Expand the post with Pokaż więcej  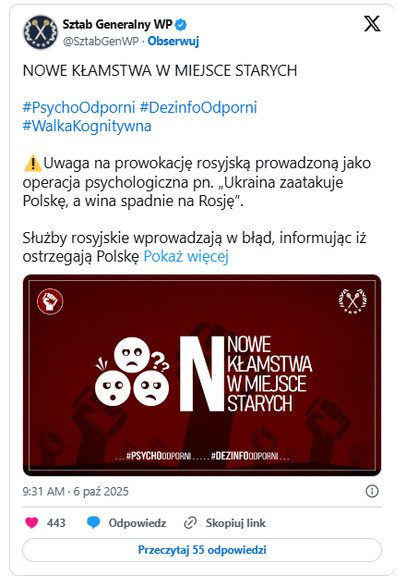[x=186, y=256]
